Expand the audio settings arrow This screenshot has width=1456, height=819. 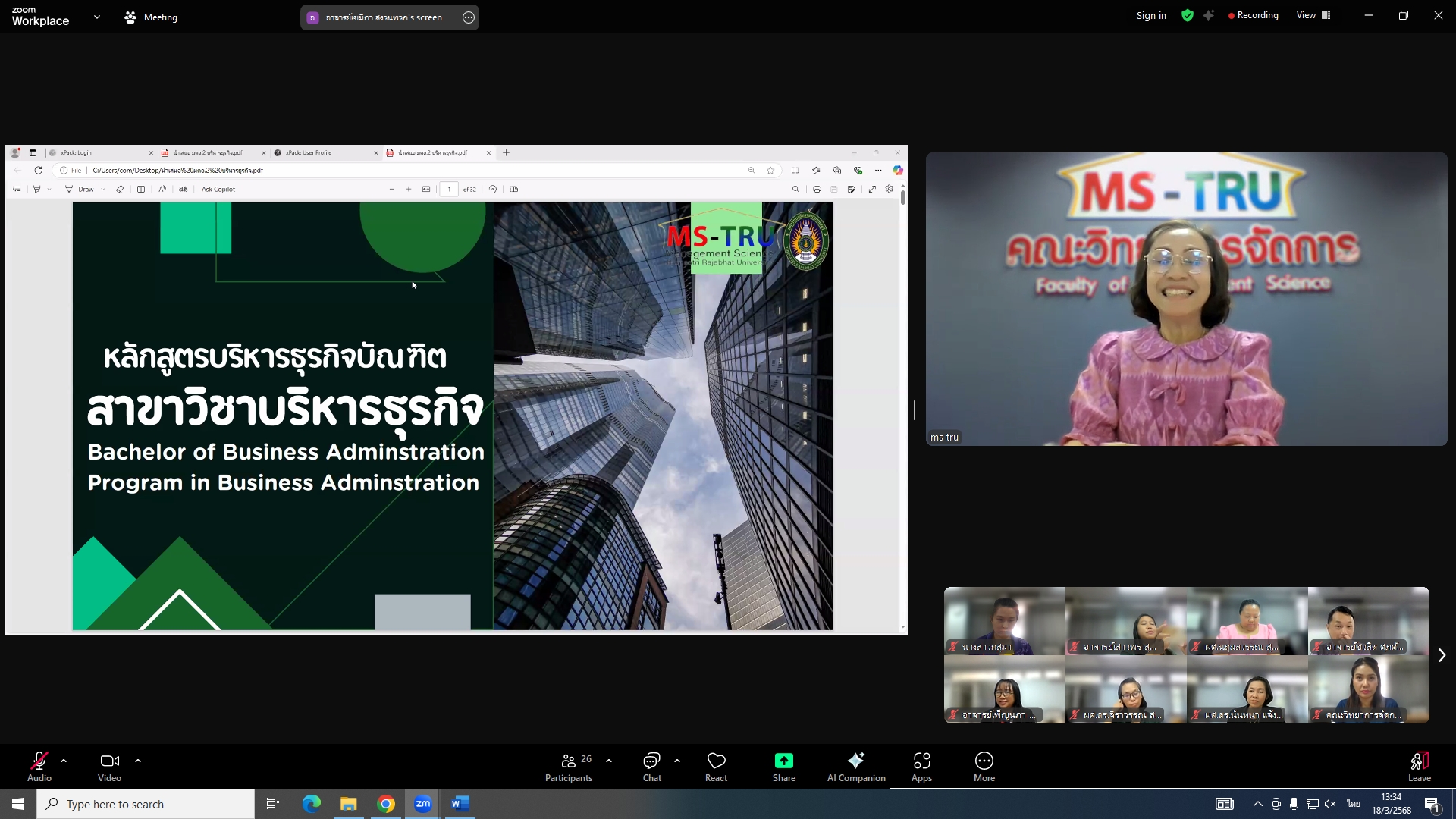coord(64,760)
